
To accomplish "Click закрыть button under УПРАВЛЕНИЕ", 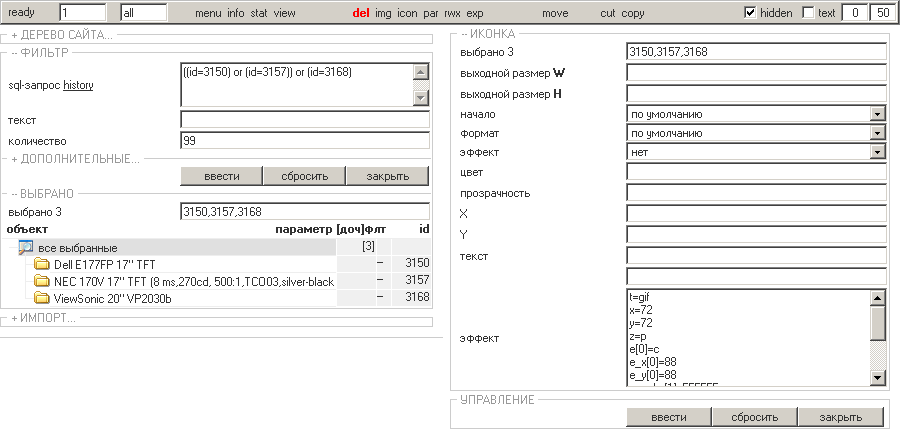I will [840, 417].
